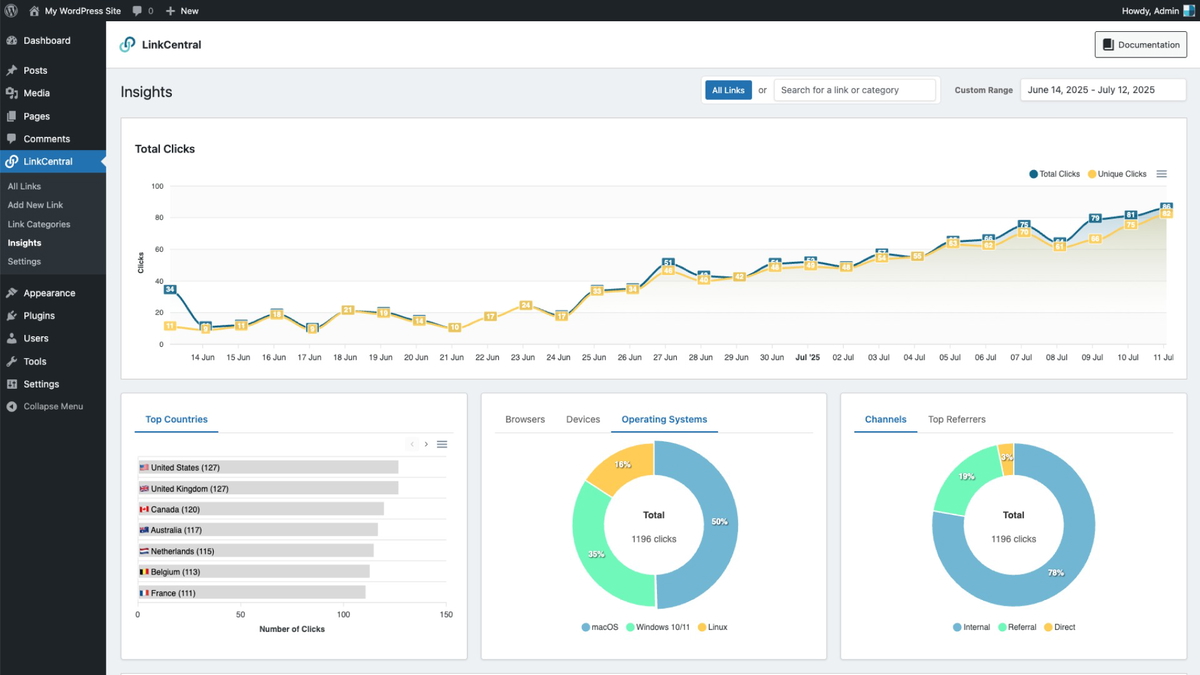This screenshot has width=1200, height=675.
Task: Click the link search input field
Action: click(x=855, y=89)
